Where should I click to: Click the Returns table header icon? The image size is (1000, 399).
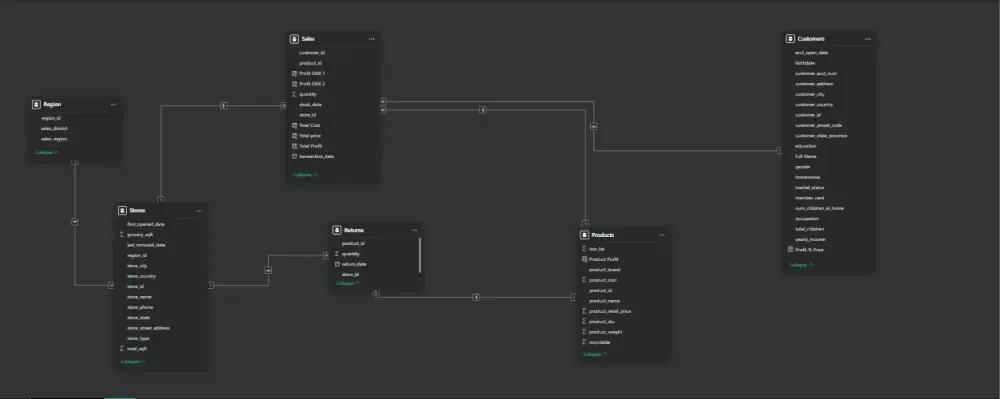tap(337, 230)
